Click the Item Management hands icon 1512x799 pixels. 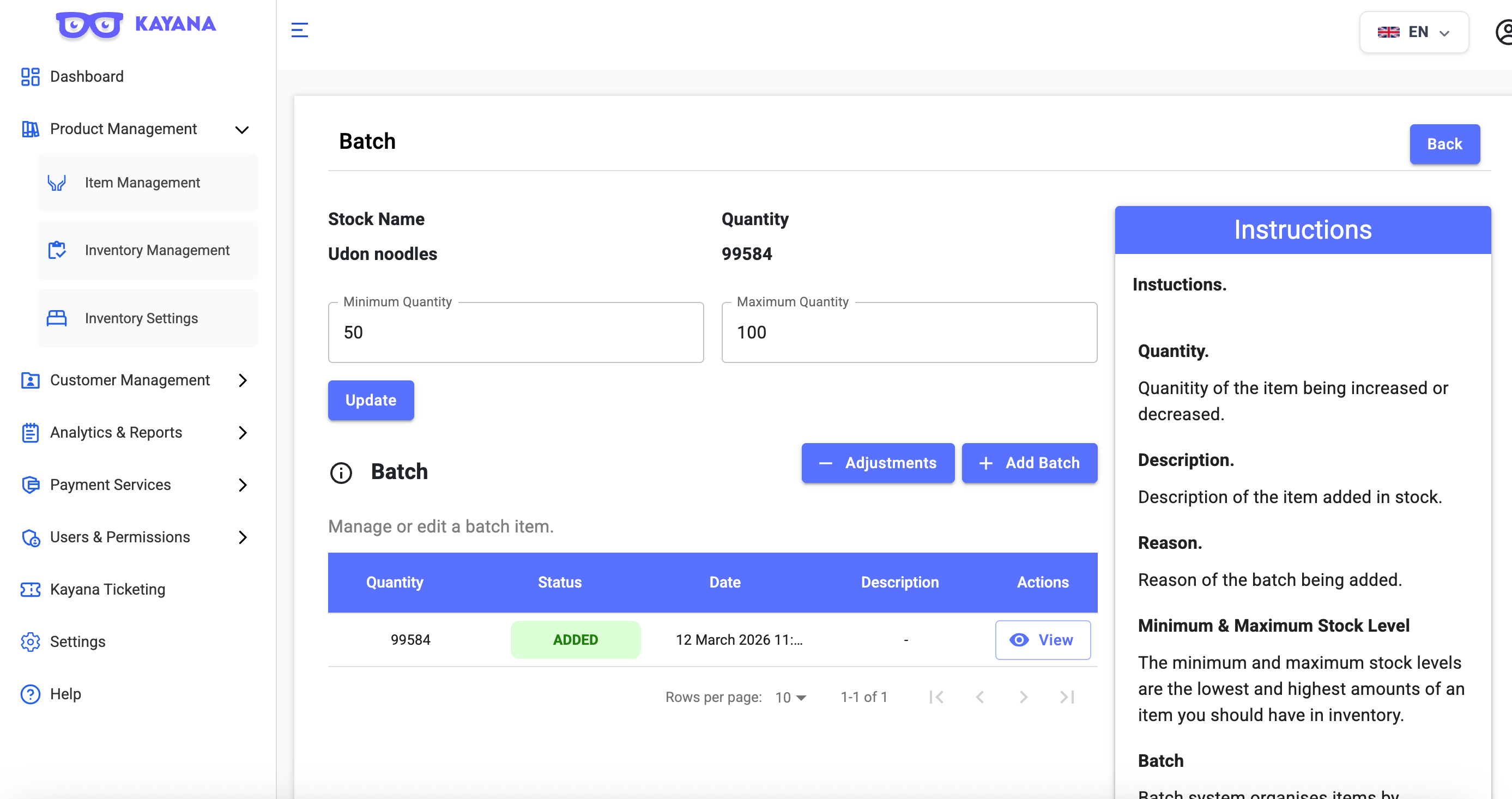point(57,183)
